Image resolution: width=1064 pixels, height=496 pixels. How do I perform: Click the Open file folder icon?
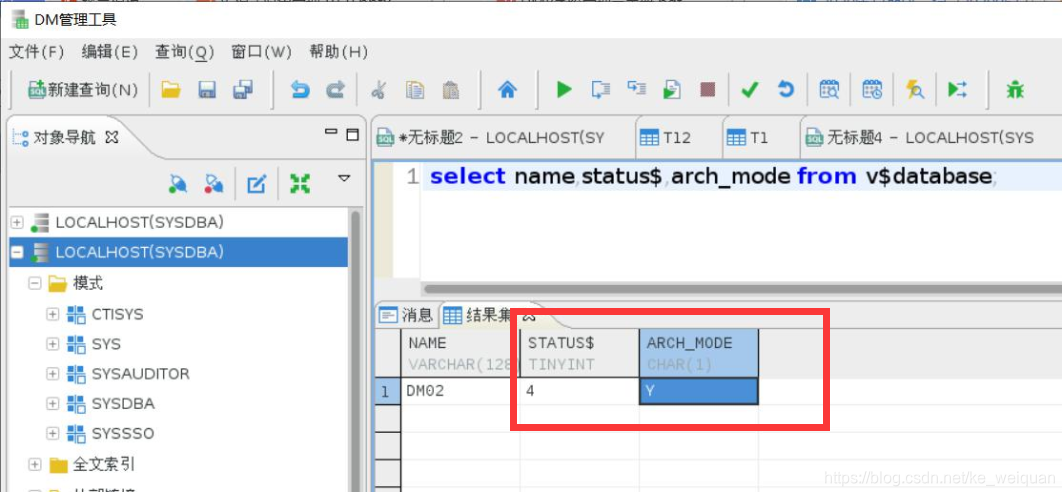click(x=170, y=90)
